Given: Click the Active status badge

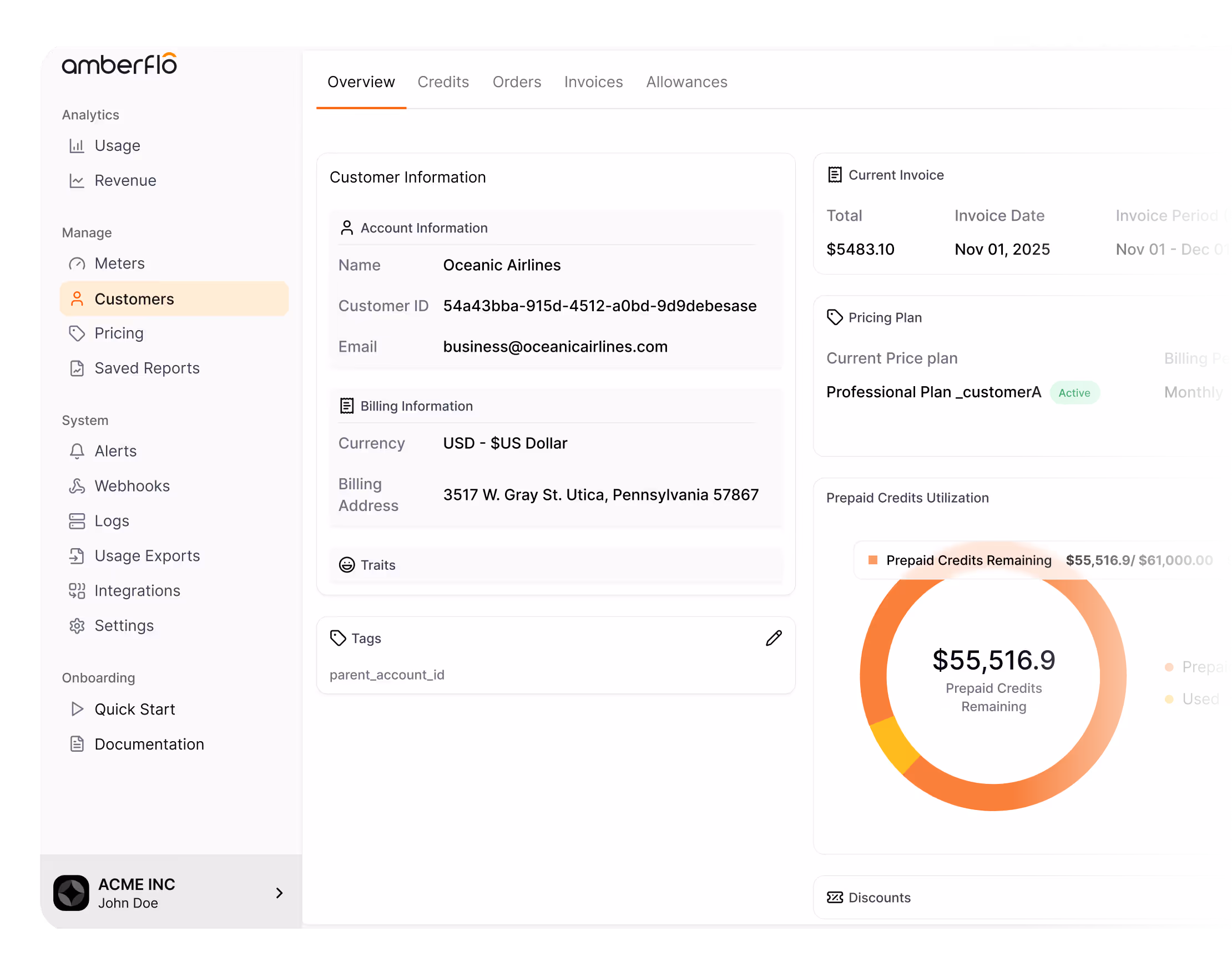Looking at the screenshot, I should click(x=1074, y=392).
